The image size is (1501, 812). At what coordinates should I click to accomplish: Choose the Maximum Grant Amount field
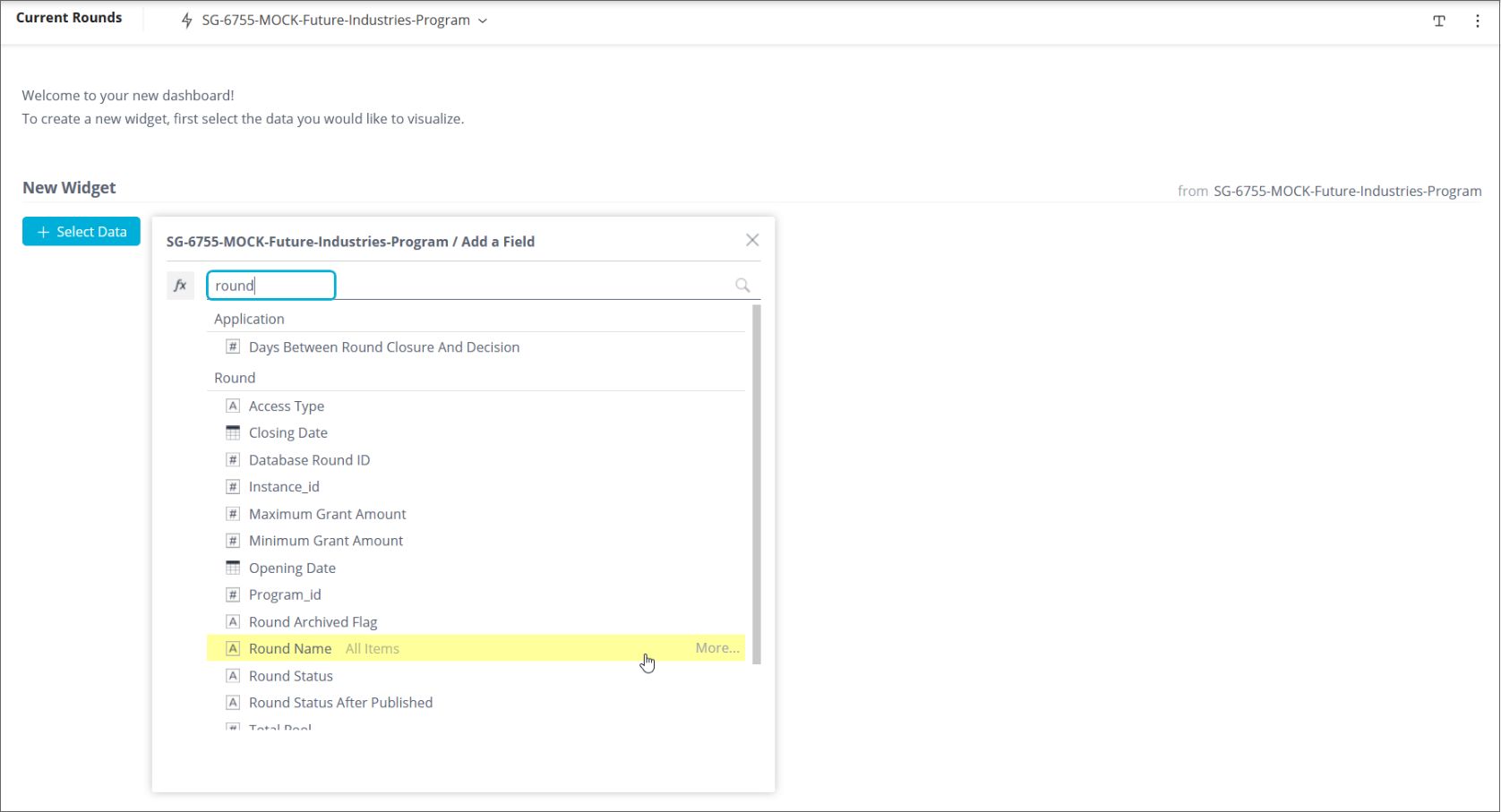click(x=327, y=514)
